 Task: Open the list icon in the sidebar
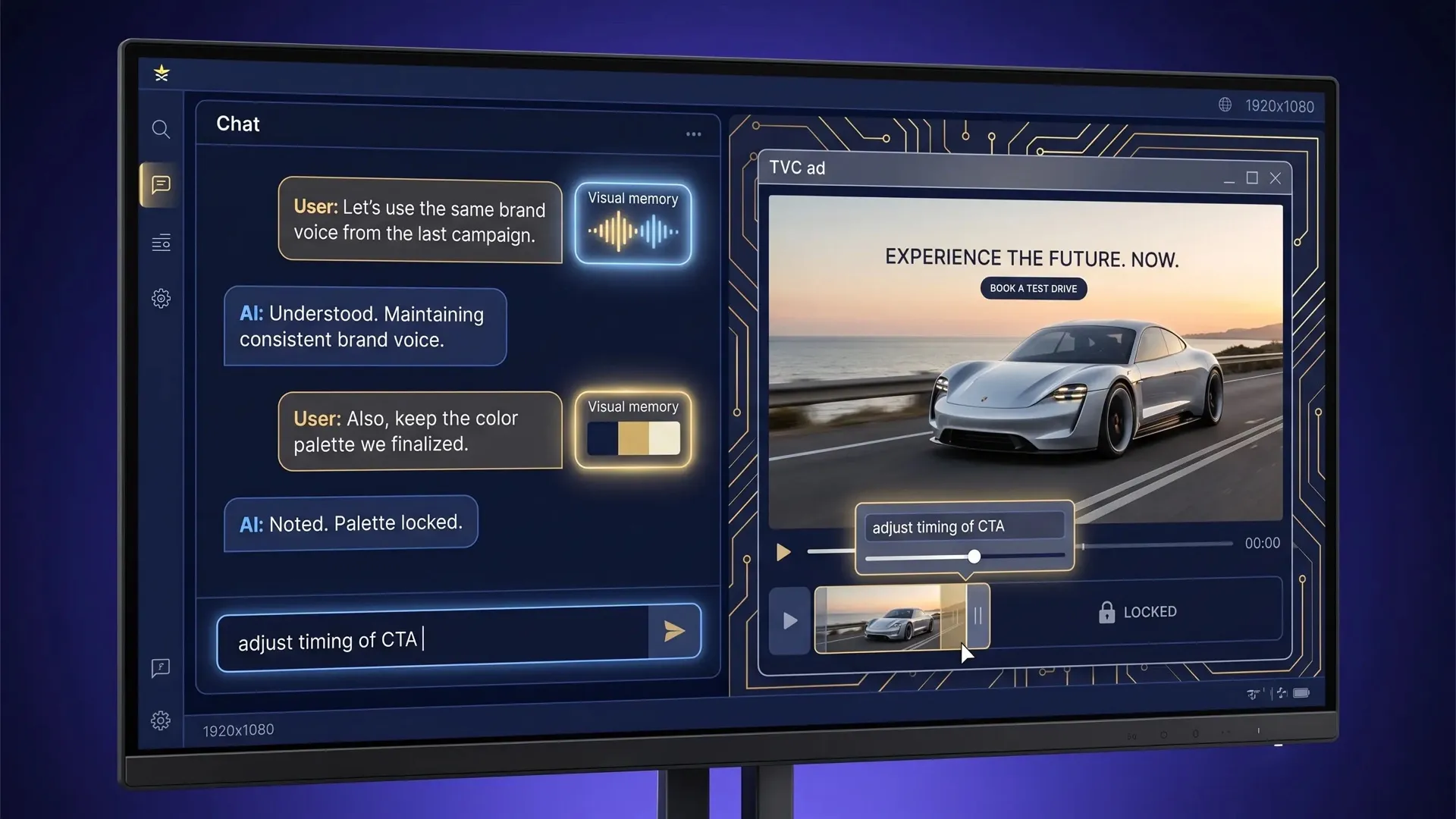click(x=161, y=243)
